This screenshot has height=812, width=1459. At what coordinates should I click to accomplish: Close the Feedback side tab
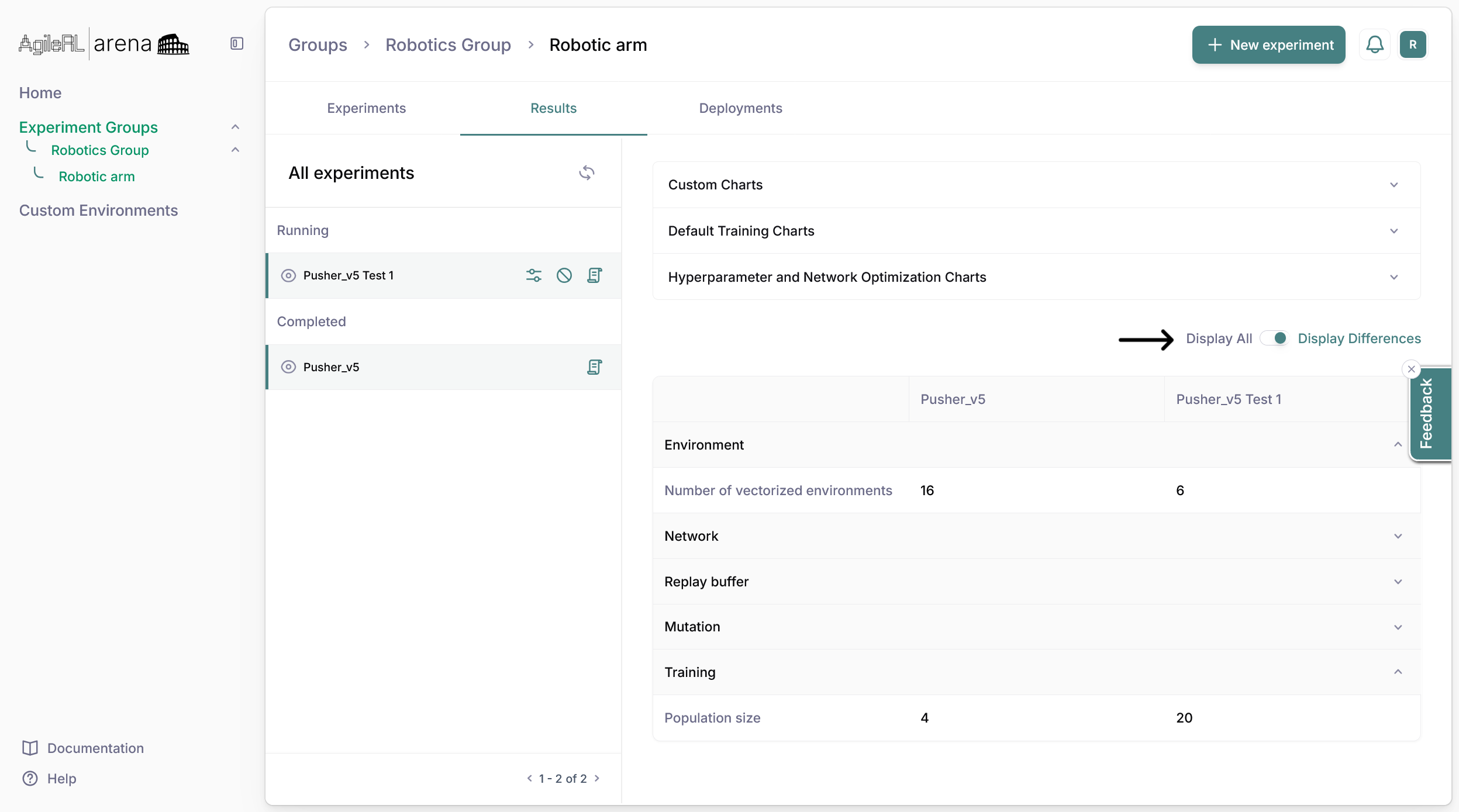click(x=1411, y=369)
